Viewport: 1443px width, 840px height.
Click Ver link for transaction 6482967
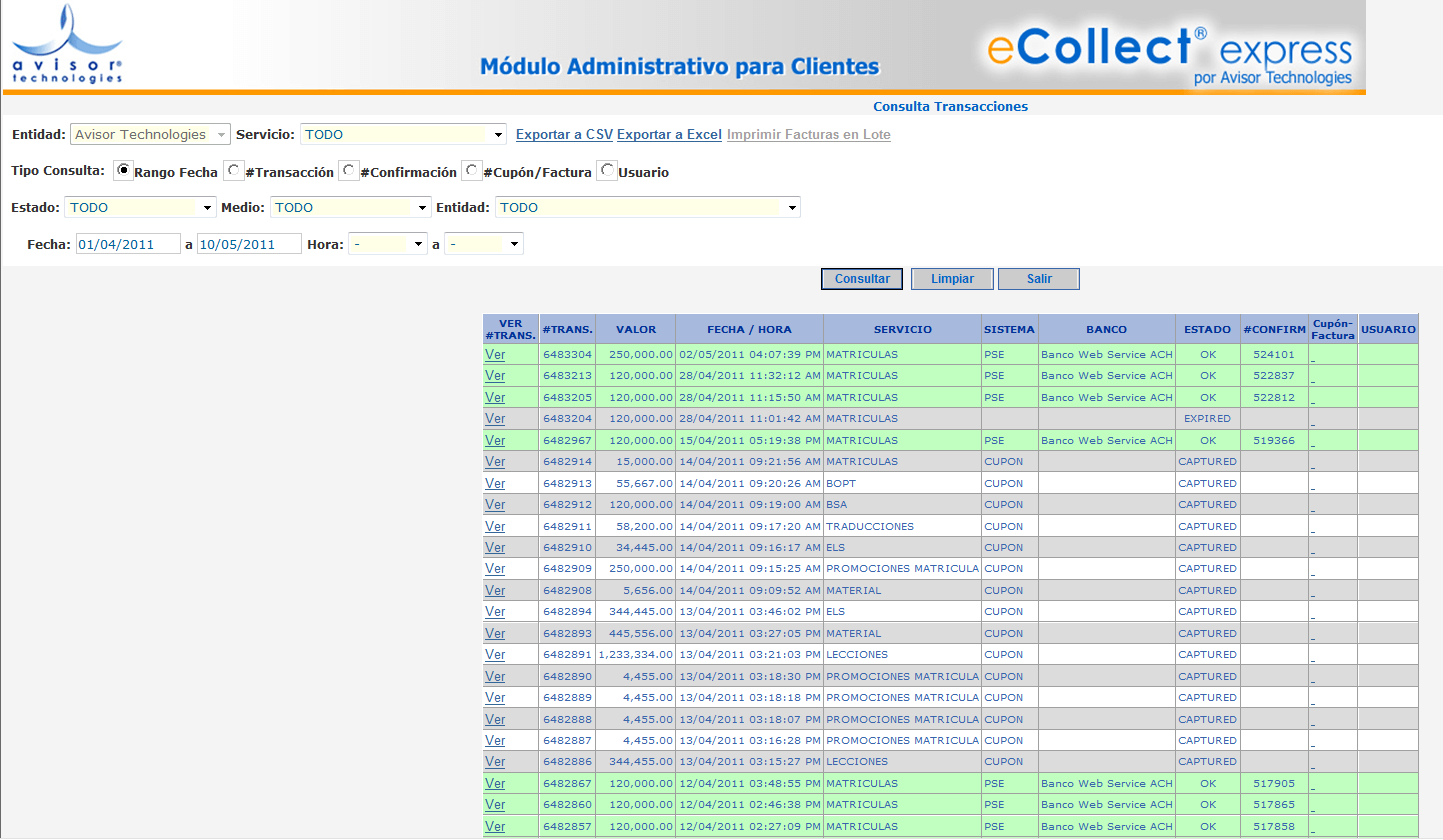click(x=495, y=440)
